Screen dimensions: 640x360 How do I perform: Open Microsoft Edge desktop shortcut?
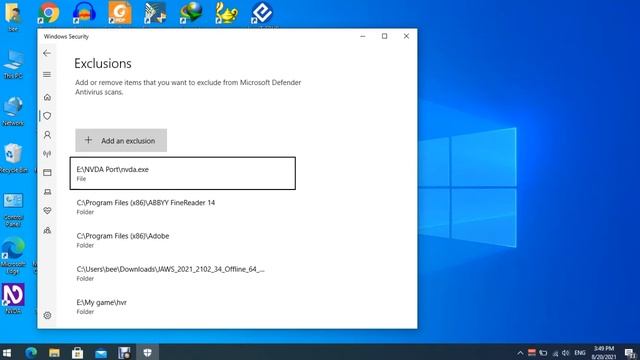click(13, 256)
